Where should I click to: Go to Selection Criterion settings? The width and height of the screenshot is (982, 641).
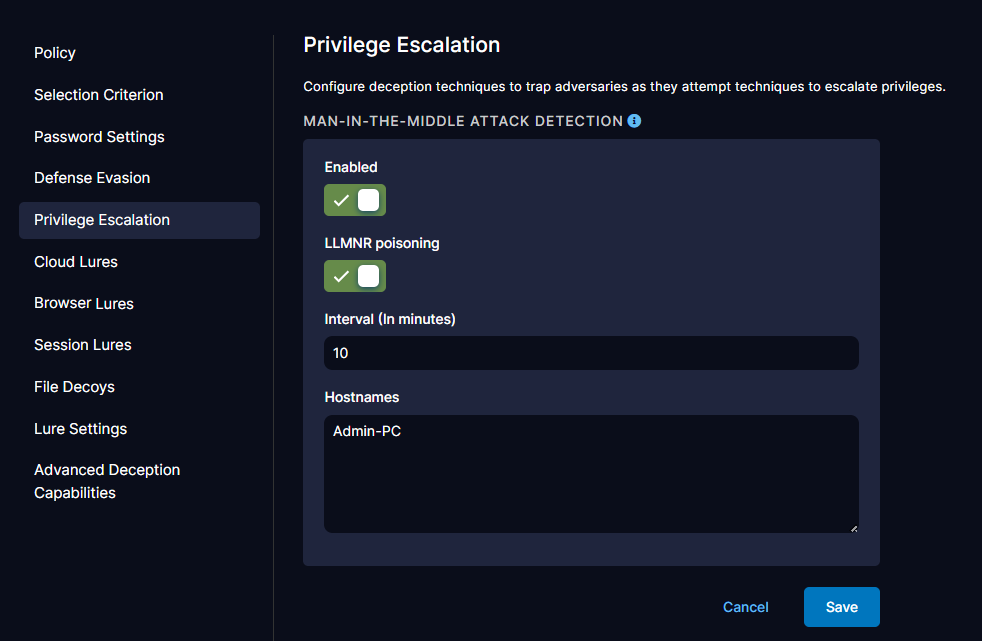pyautogui.click(x=99, y=95)
